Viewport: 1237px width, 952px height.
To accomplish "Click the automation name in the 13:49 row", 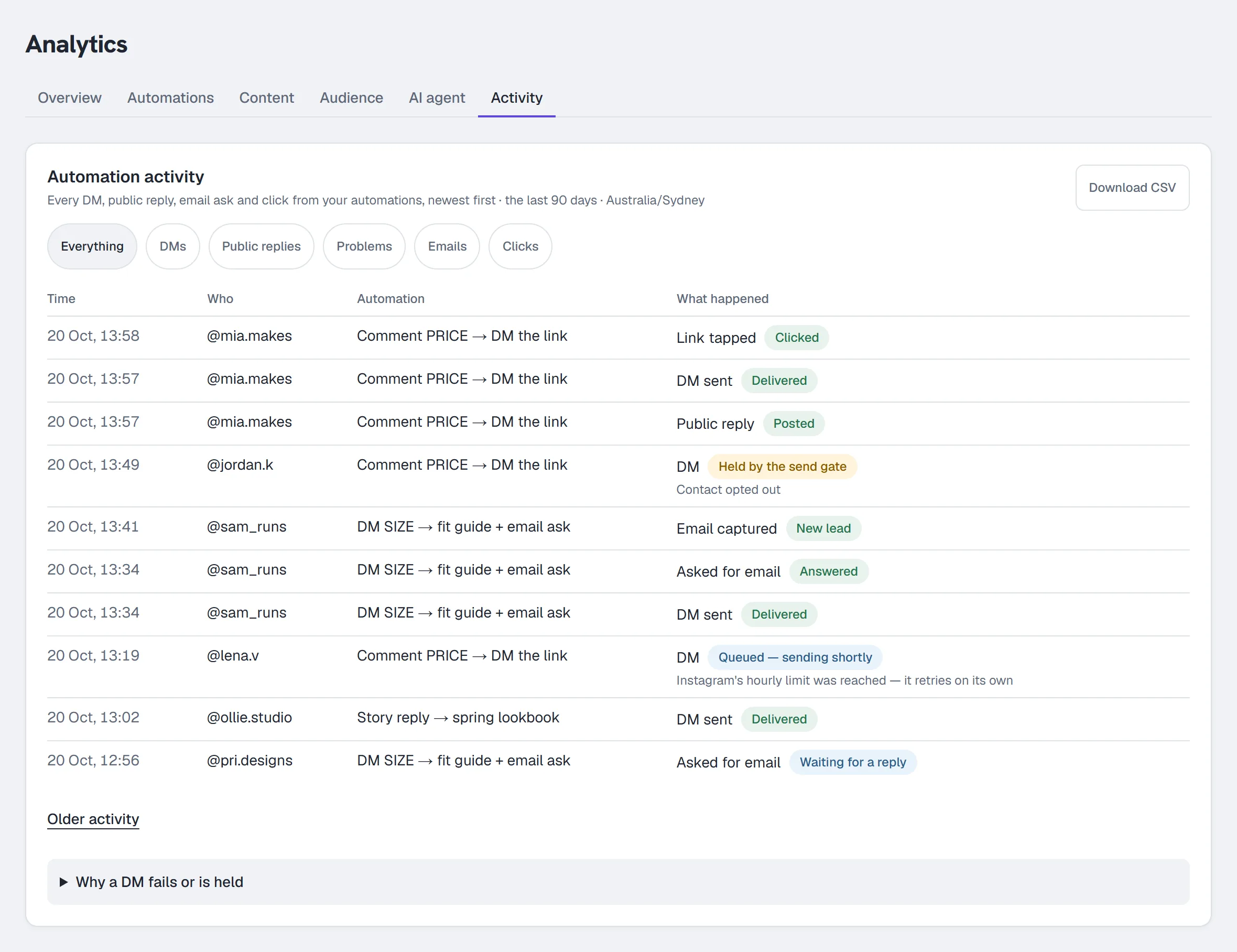I will point(462,465).
